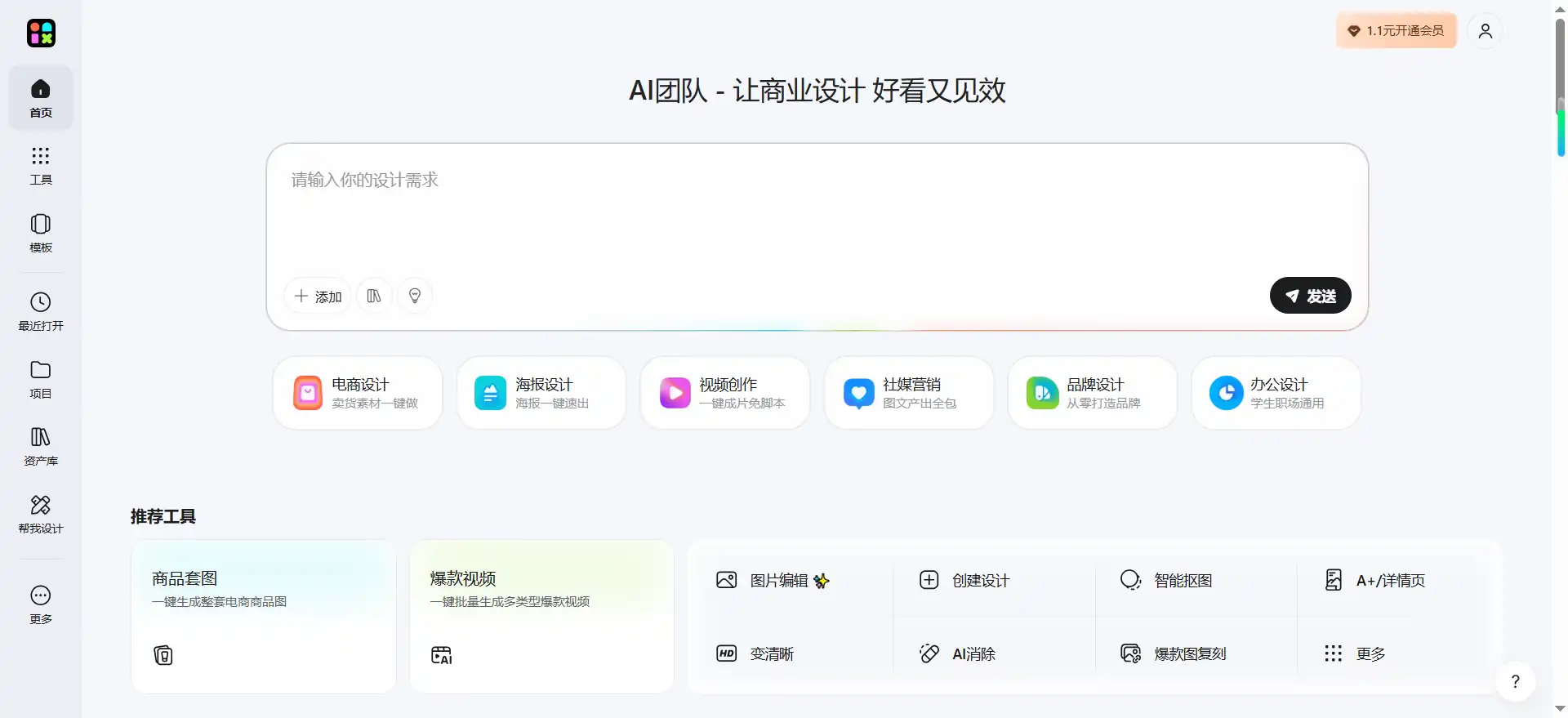
Task: Click the library icon beside 添加
Action: tap(374, 296)
